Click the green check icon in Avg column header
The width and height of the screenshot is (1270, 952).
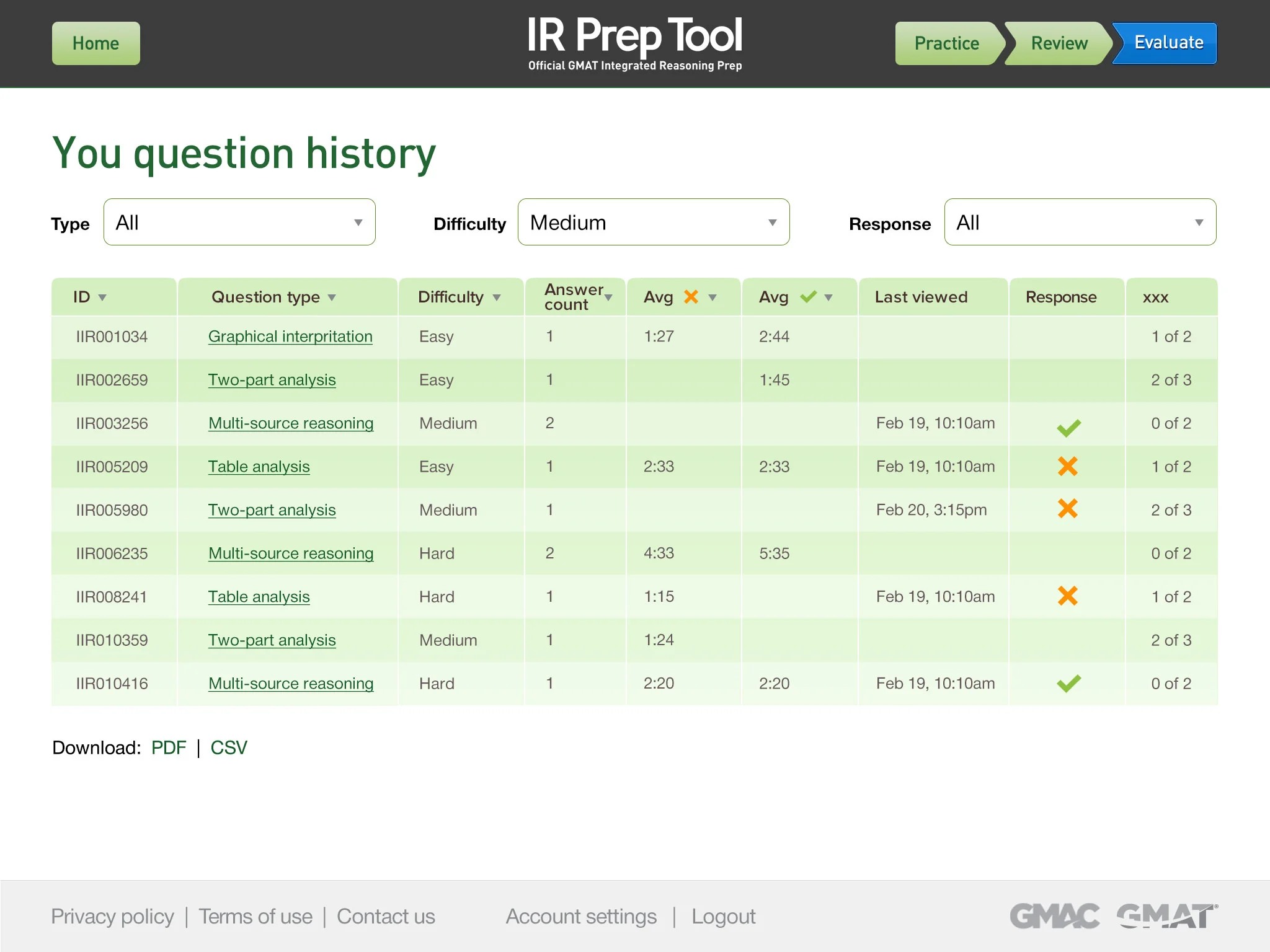tap(806, 297)
